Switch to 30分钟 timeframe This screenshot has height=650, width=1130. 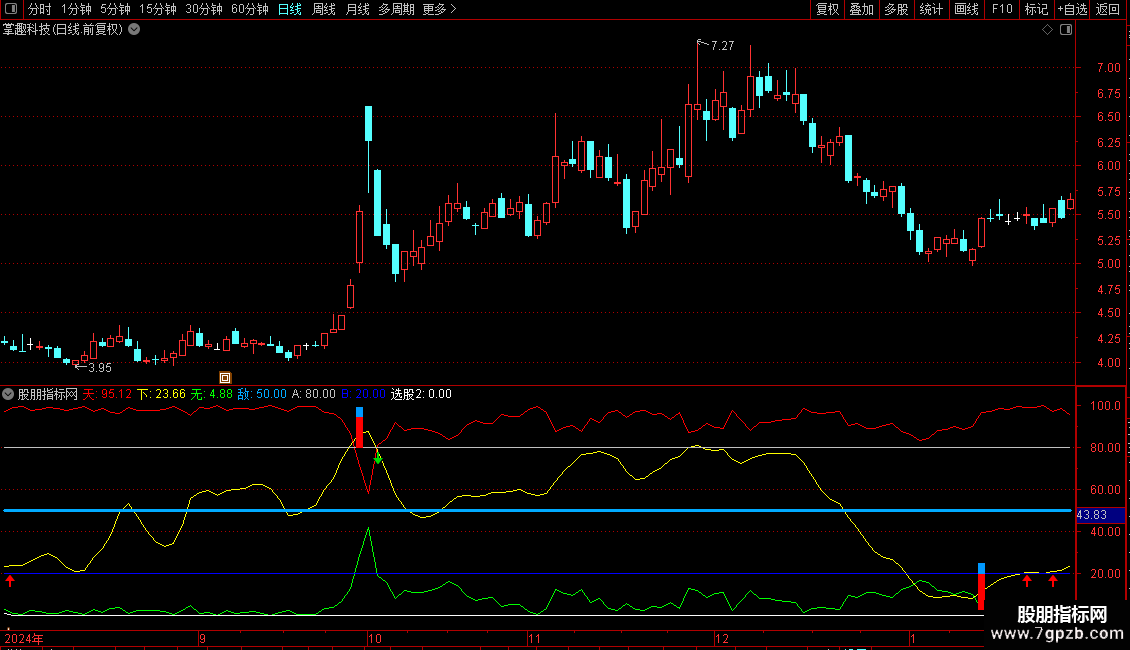point(203,9)
